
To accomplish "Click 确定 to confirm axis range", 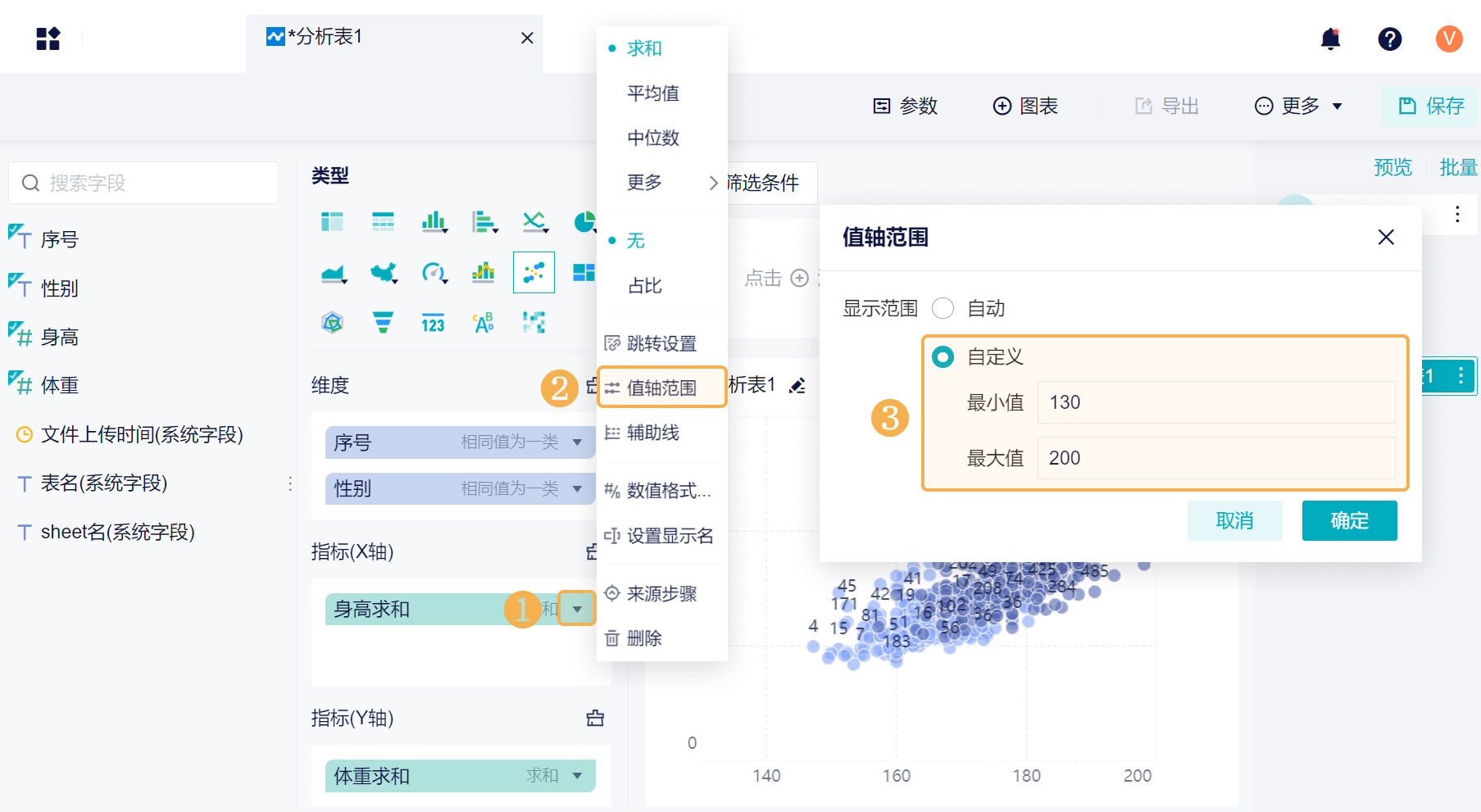I will [x=1349, y=520].
